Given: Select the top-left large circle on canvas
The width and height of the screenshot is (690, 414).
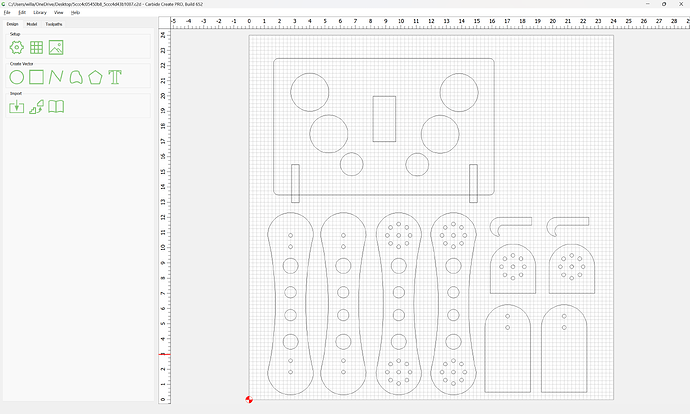Looking at the screenshot, I should (x=310, y=92).
